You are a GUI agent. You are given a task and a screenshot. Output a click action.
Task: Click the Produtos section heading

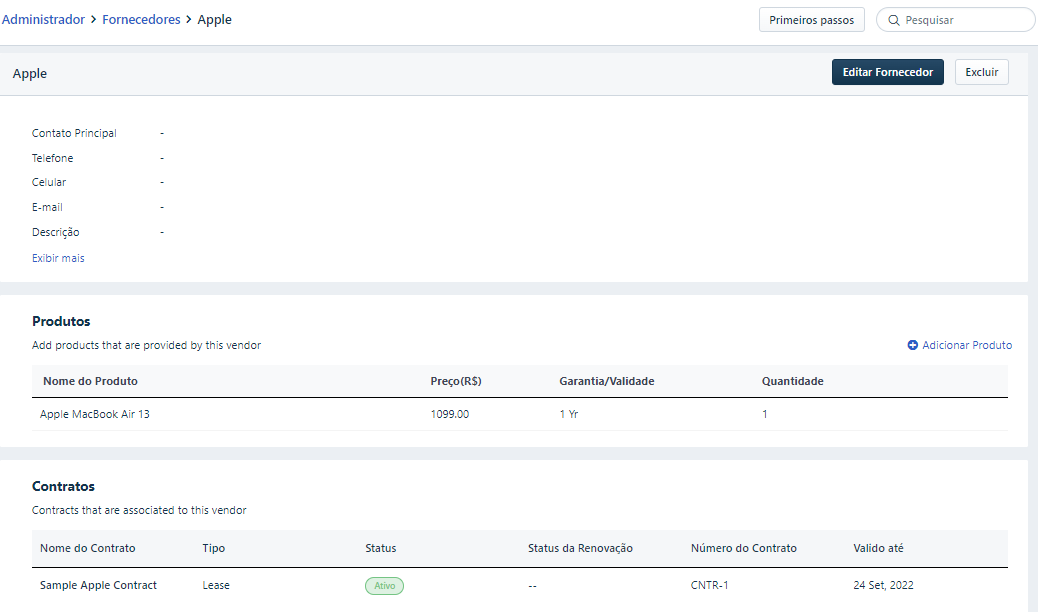61,321
